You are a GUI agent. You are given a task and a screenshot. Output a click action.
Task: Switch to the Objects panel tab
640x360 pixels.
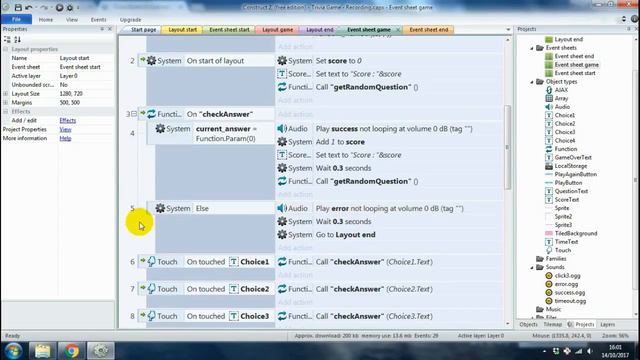(528, 324)
